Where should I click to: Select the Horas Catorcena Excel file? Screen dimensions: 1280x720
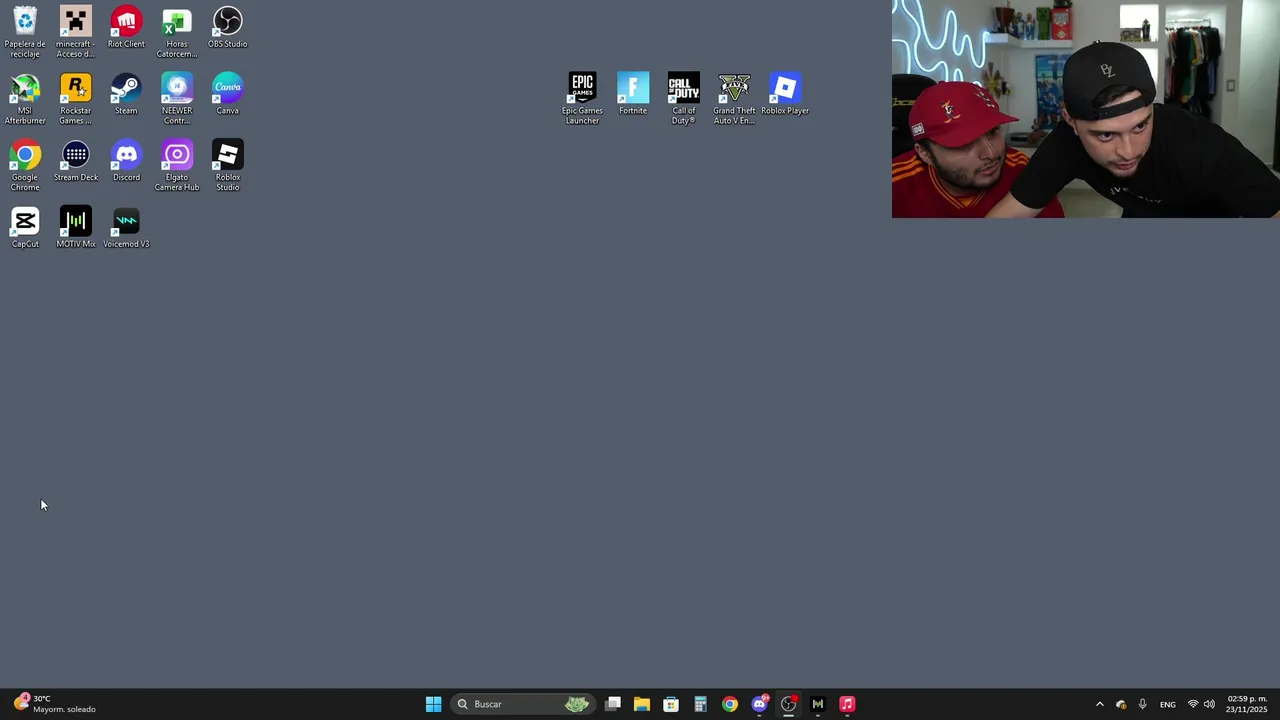point(177,32)
